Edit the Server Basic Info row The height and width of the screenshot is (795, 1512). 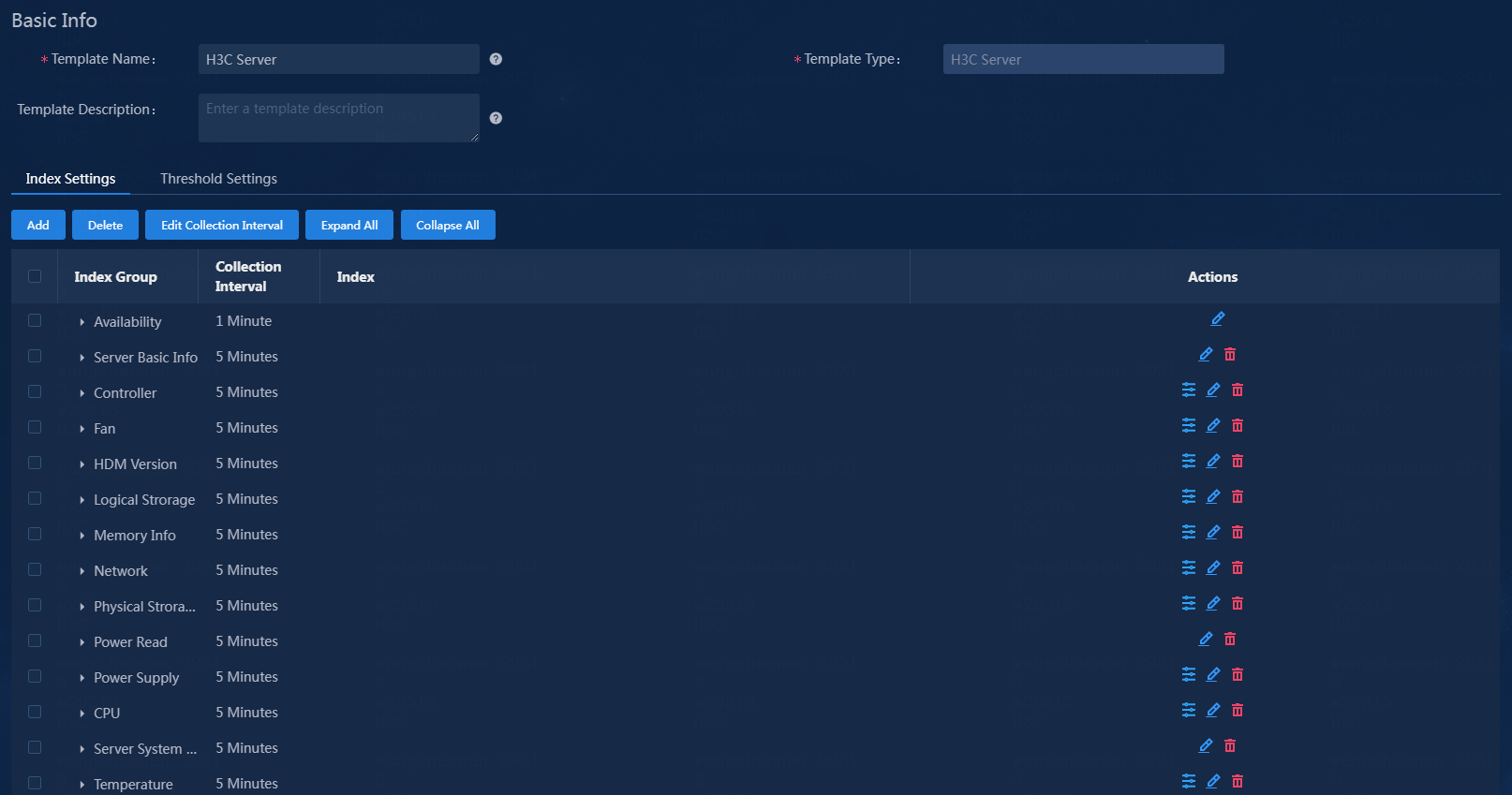1206,355
